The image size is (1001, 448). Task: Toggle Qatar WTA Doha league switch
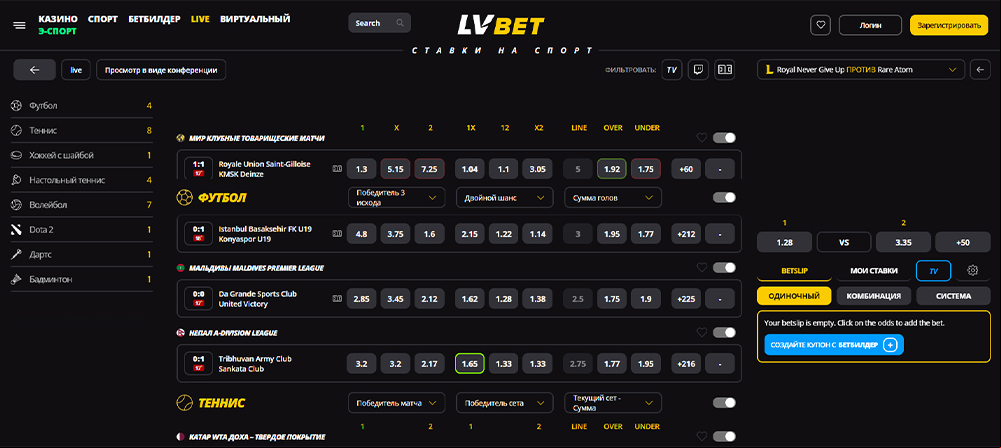pyautogui.click(x=724, y=437)
